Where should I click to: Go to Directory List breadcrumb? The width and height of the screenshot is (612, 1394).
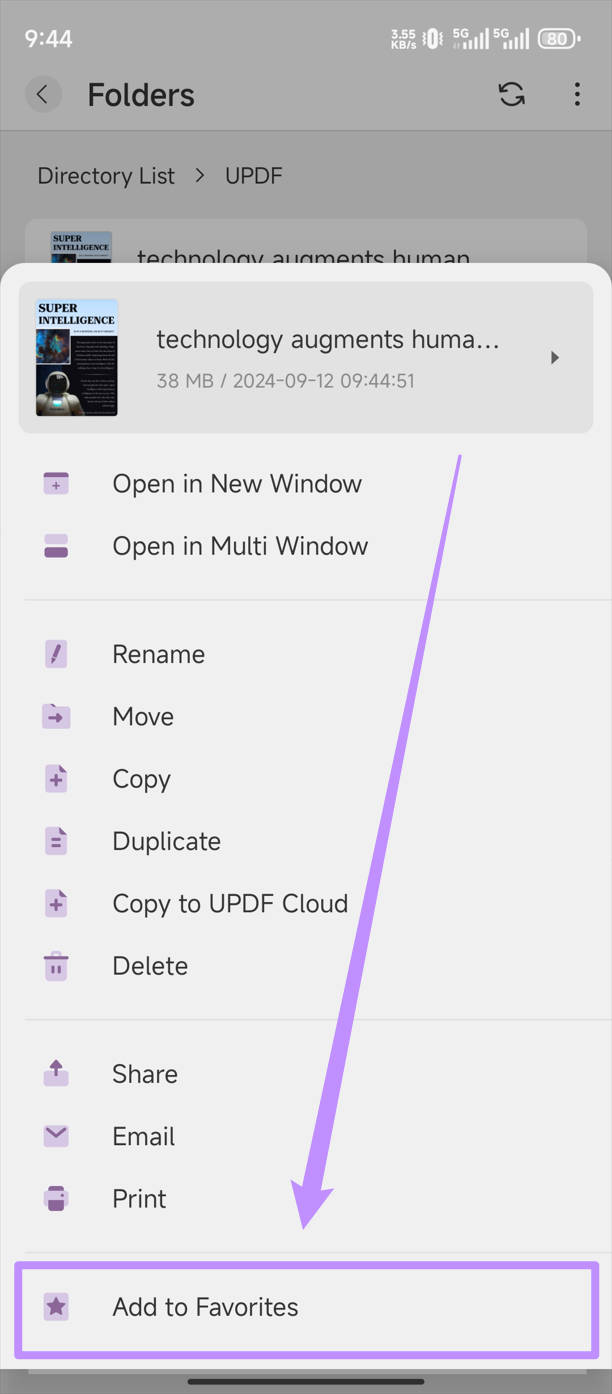pyautogui.click(x=106, y=176)
